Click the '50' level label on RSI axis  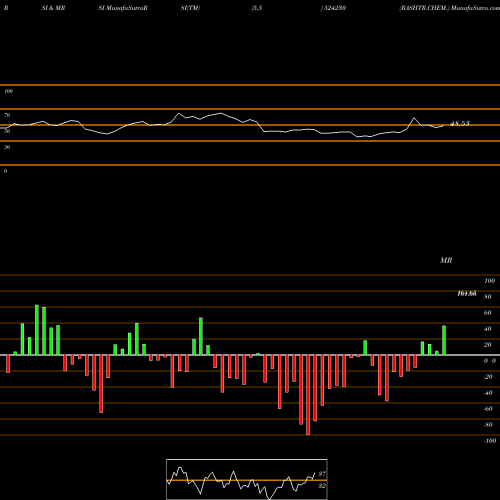coord(7,131)
